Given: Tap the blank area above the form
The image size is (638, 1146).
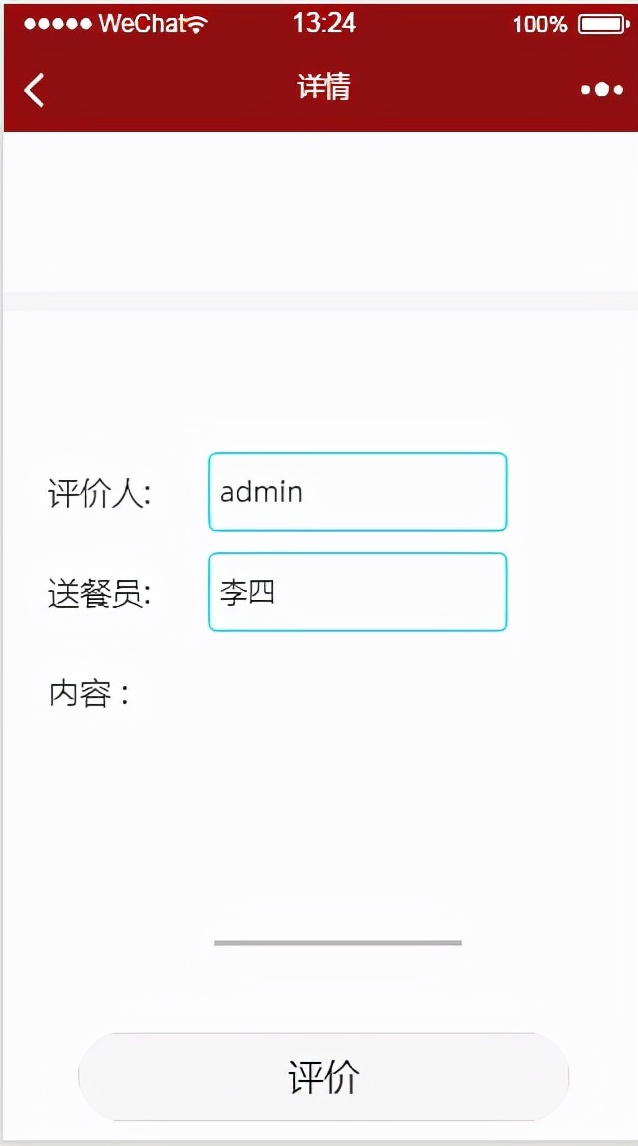Looking at the screenshot, I should (320, 210).
